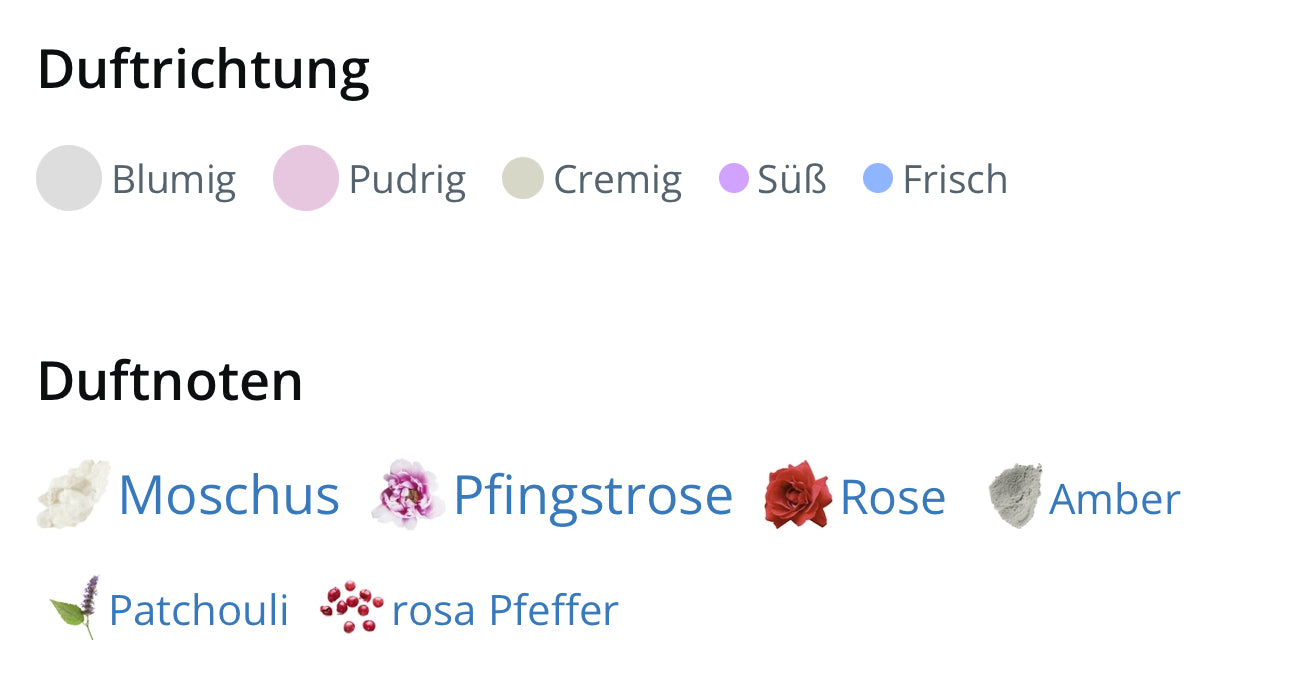The width and height of the screenshot is (1290, 686).
Task: Select the Blumig scent direction label
Action: pyautogui.click(x=174, y=180)
